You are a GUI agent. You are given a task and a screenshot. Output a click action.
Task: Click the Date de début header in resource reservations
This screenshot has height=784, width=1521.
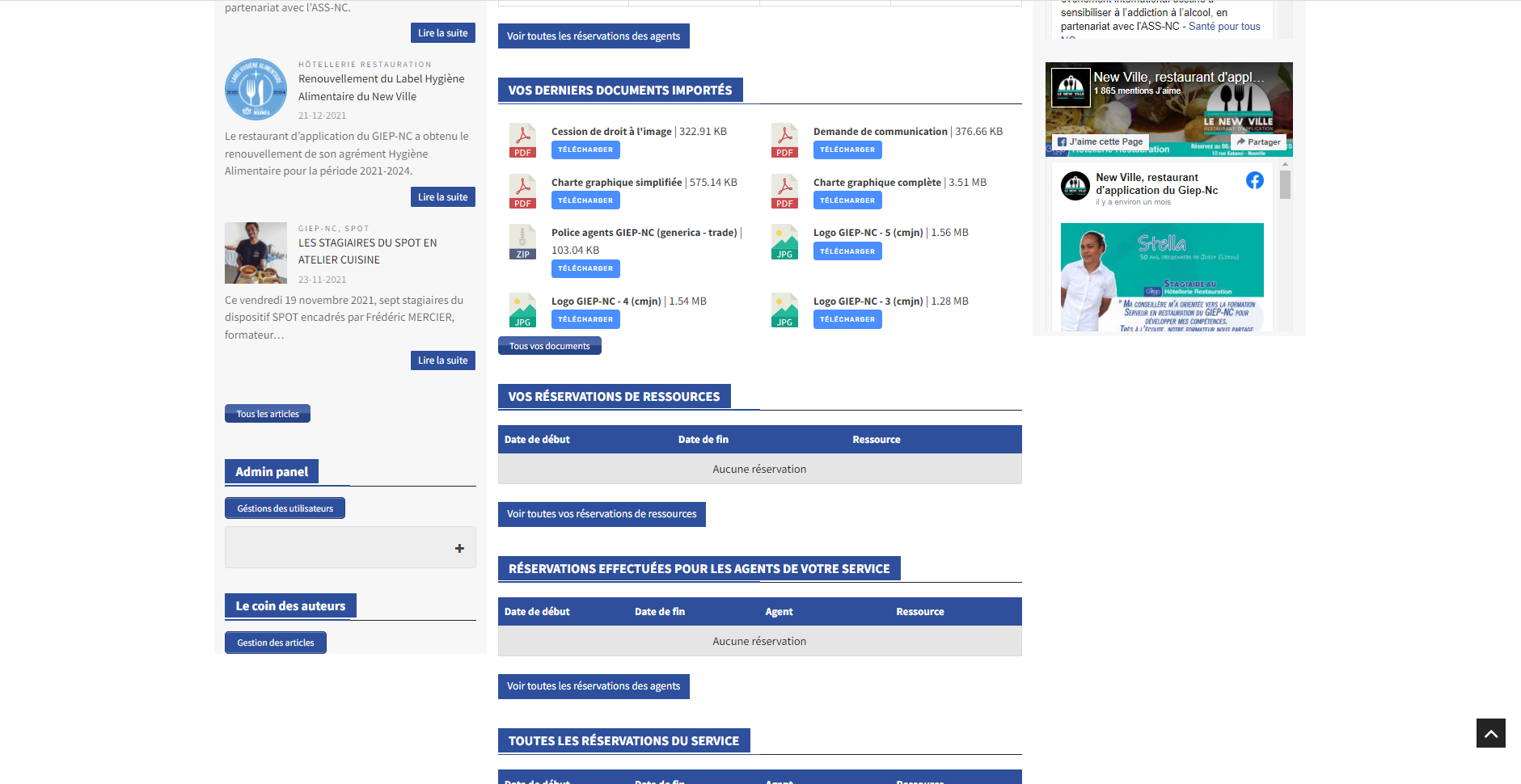[537, 440]
